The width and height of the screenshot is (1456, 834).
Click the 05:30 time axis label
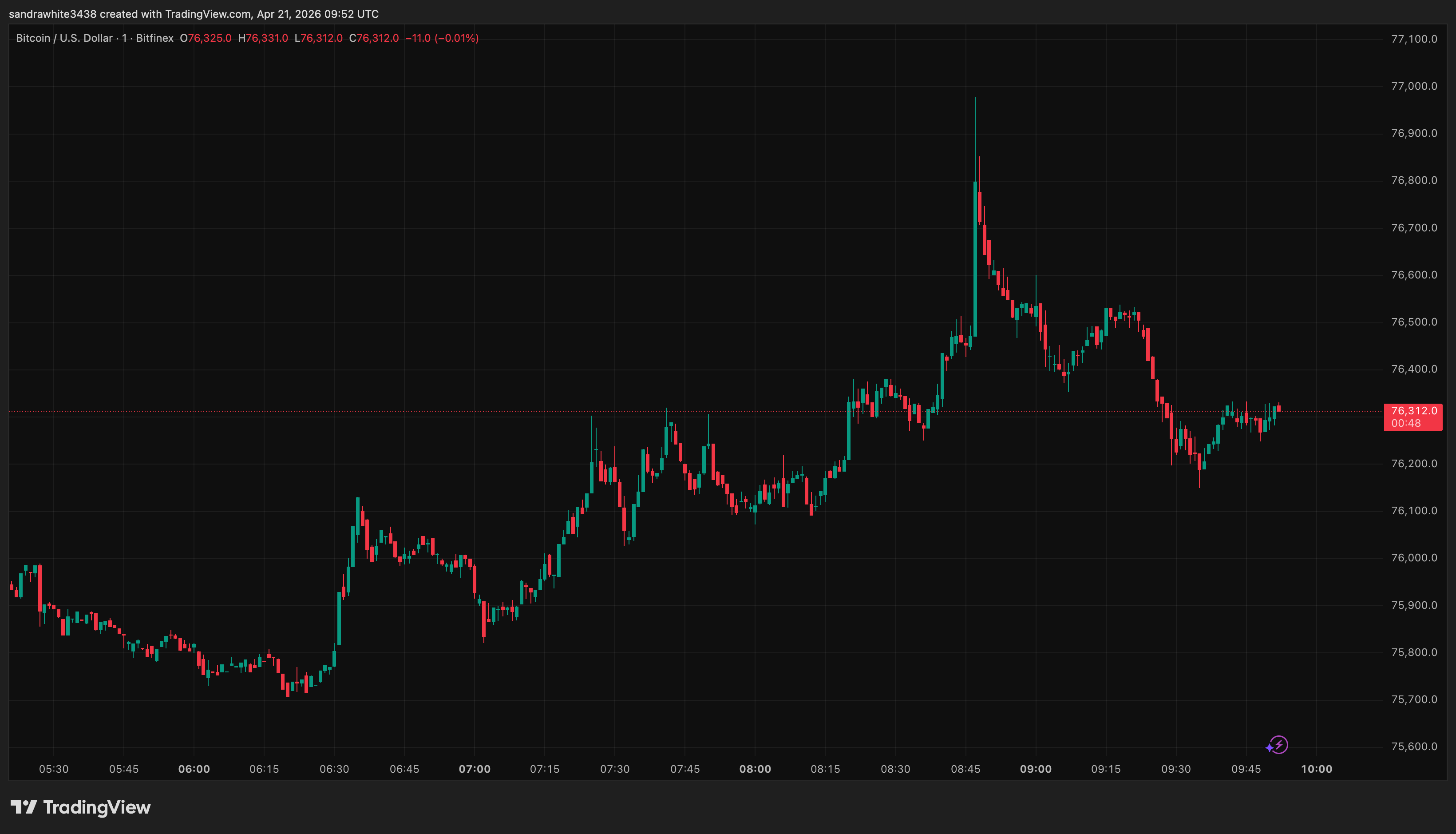click(53, 769)
